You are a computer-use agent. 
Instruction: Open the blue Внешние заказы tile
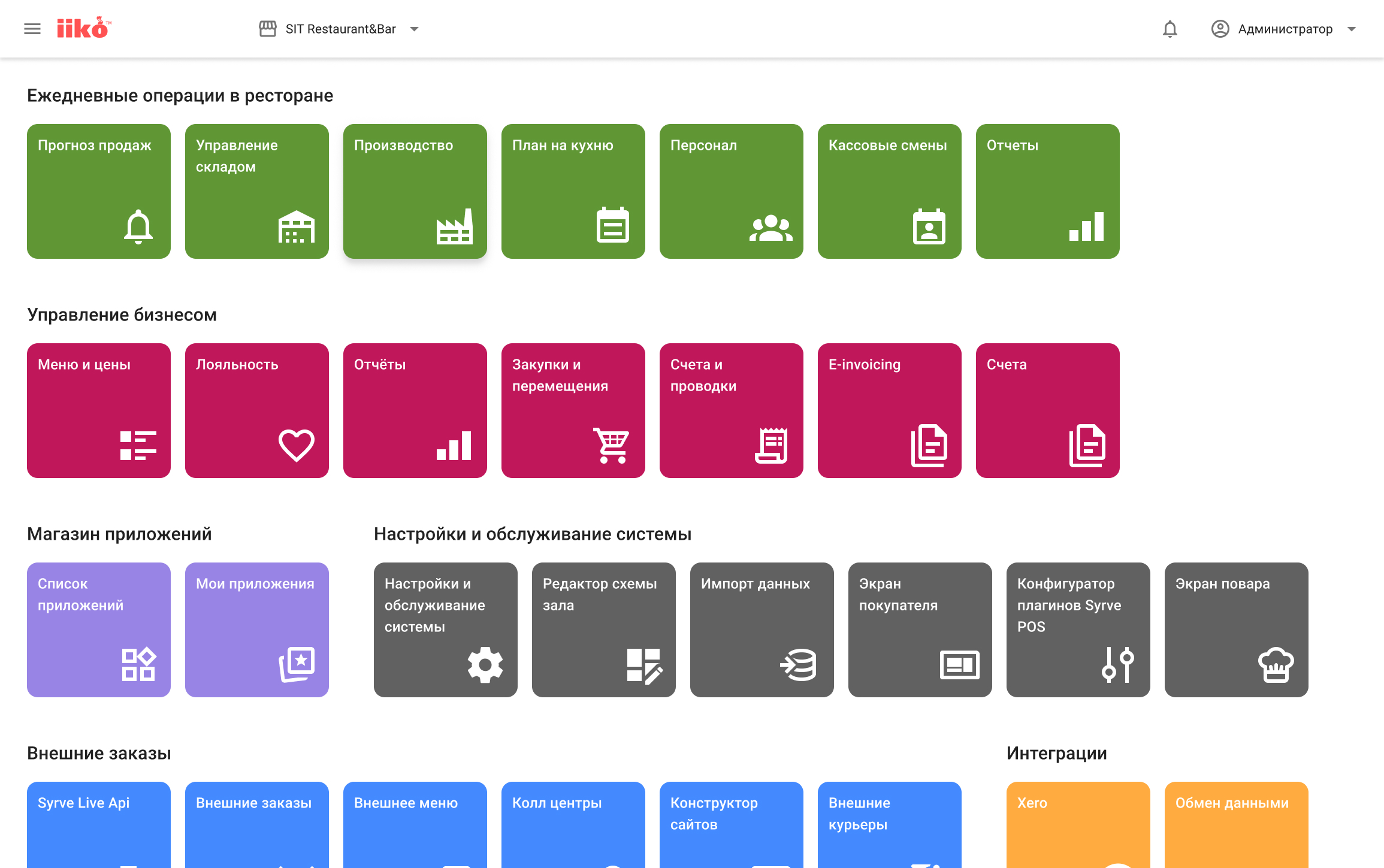(257, 824)
